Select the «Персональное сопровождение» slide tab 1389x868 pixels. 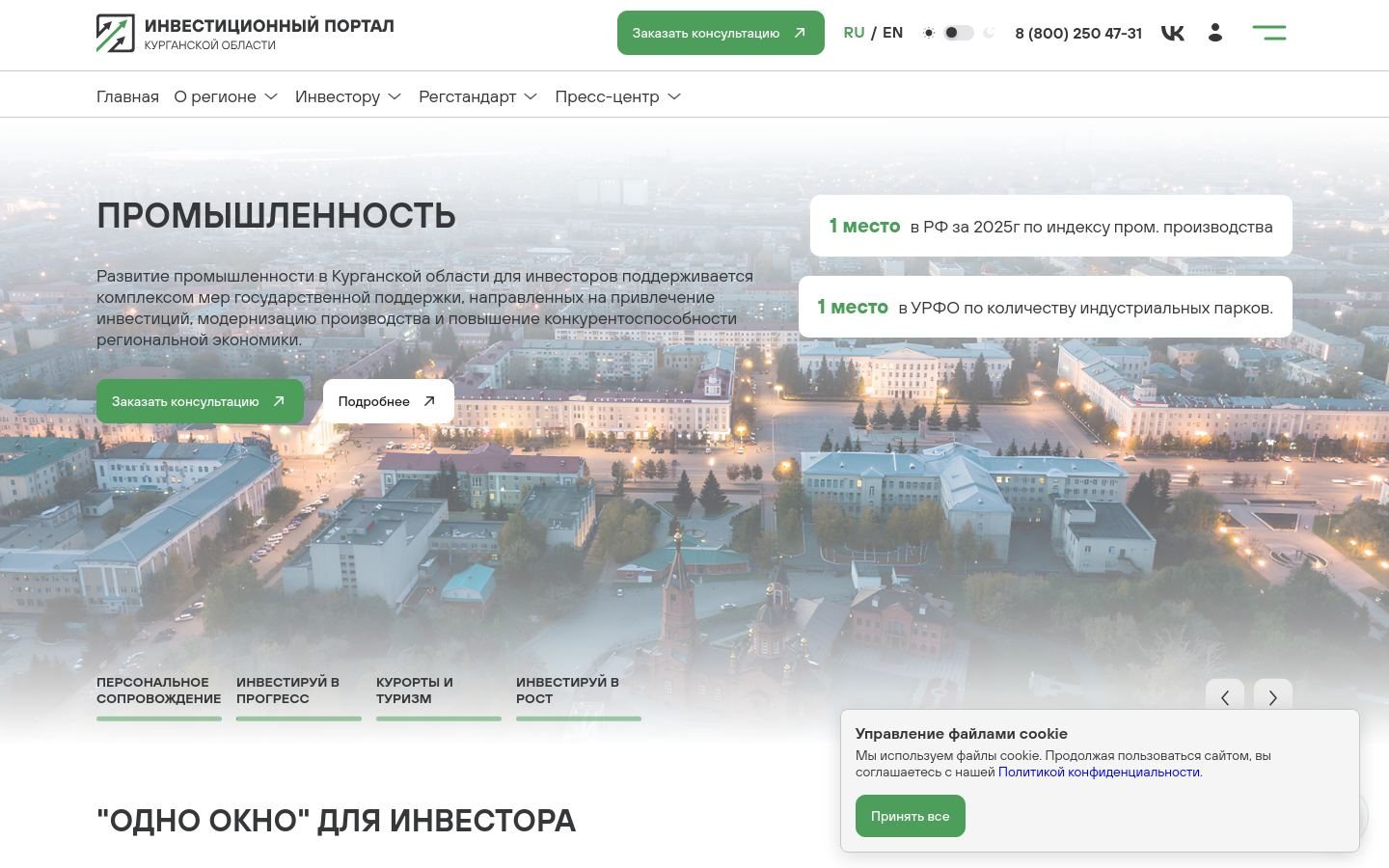click(159, 697)
